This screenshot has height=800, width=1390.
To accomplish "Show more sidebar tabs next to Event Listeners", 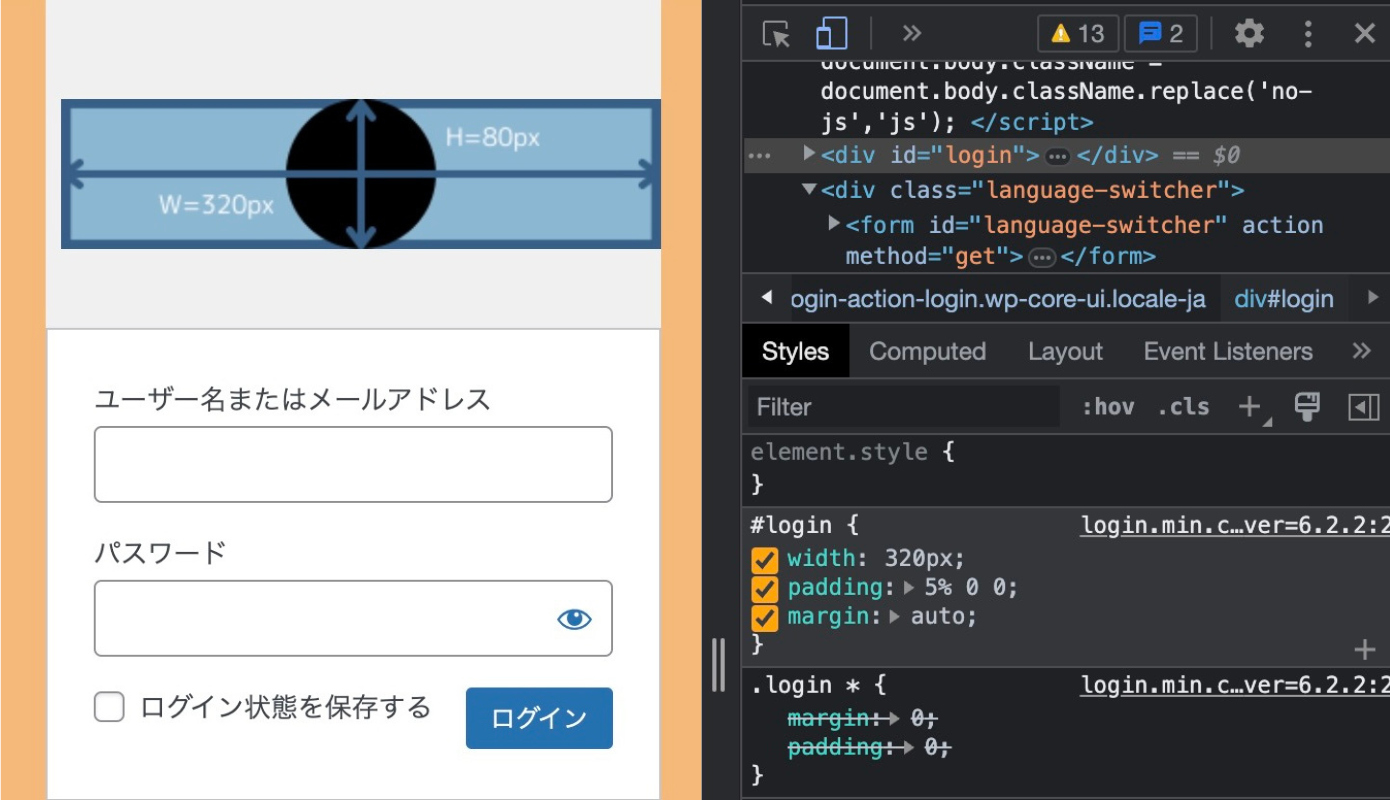I will (x=1361, y=351).
